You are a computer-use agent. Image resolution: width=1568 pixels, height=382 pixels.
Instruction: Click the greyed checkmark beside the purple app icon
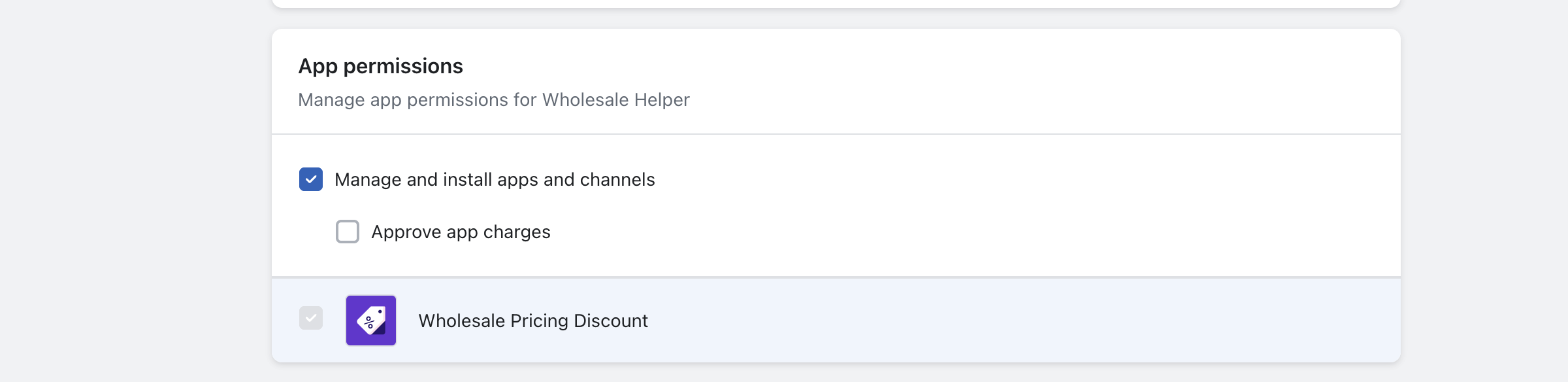[x=311, y=319]
